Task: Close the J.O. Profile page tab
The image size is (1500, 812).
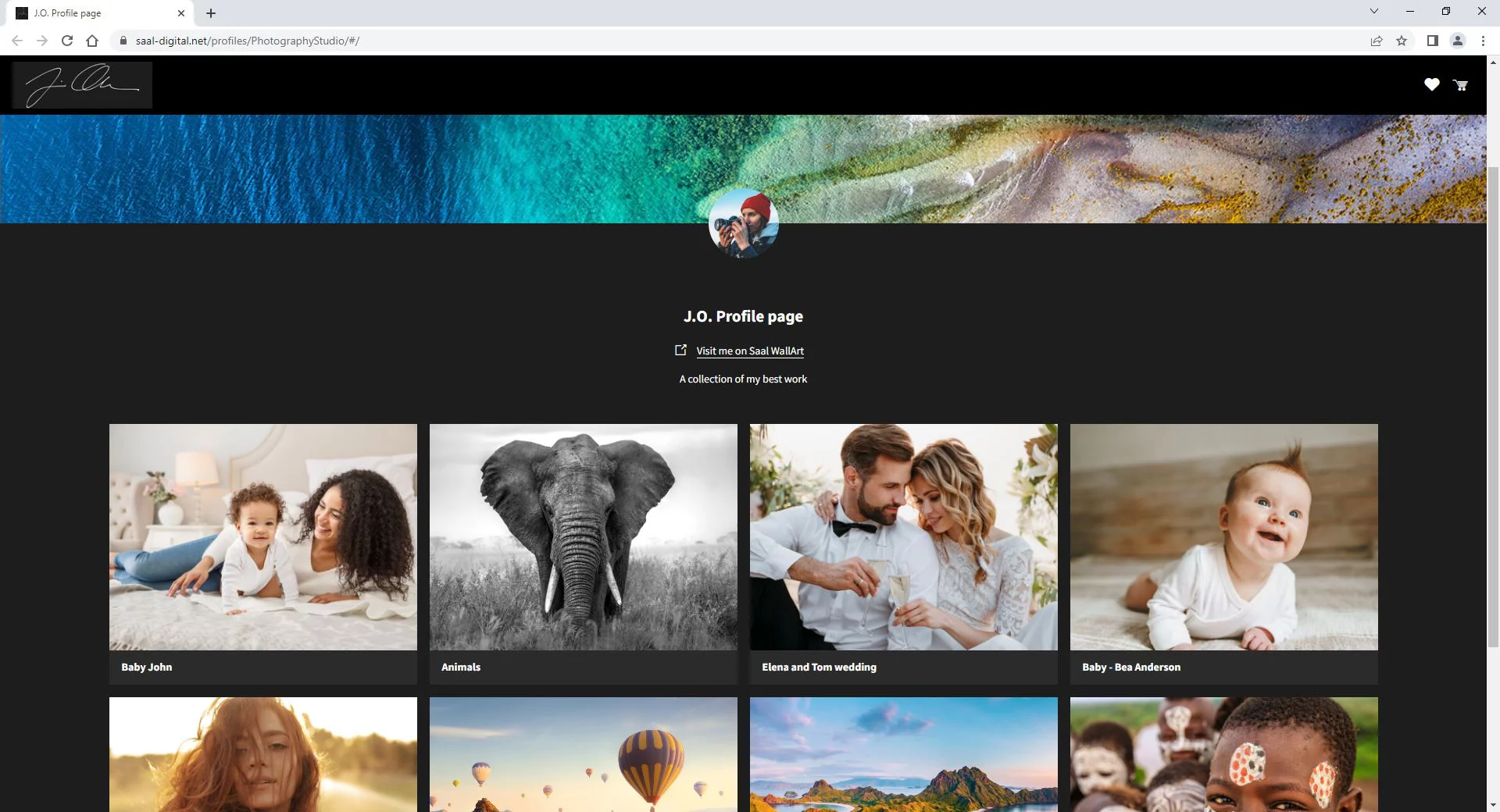Action: pyautogui.click(x=181, y=13)
